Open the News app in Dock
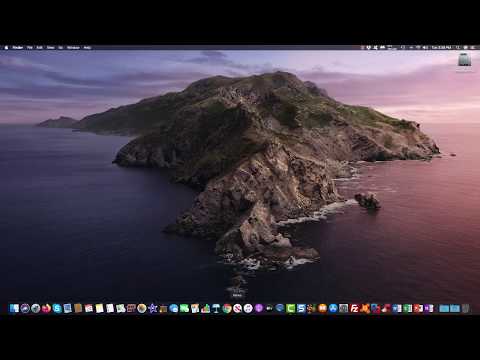Screen dimensions: 480x360 coord(237,308)
